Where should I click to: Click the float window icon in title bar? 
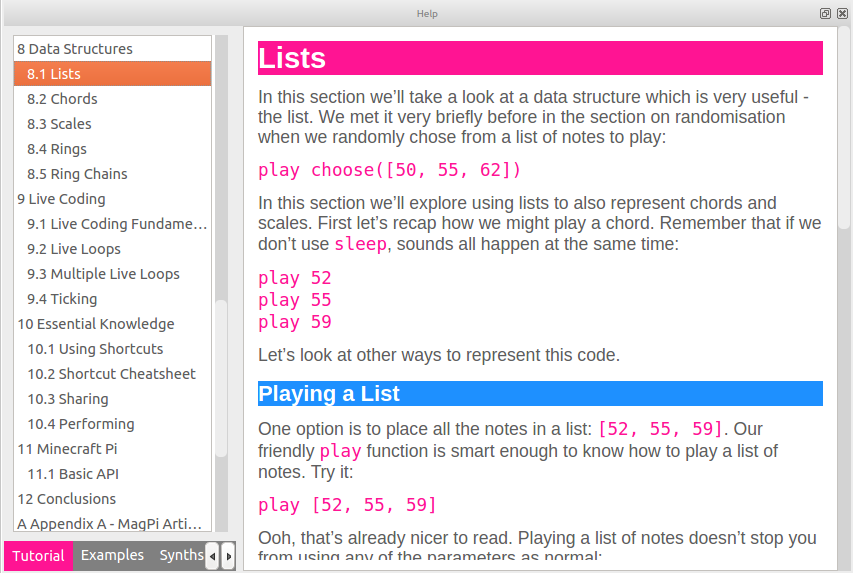click(825, 13)
